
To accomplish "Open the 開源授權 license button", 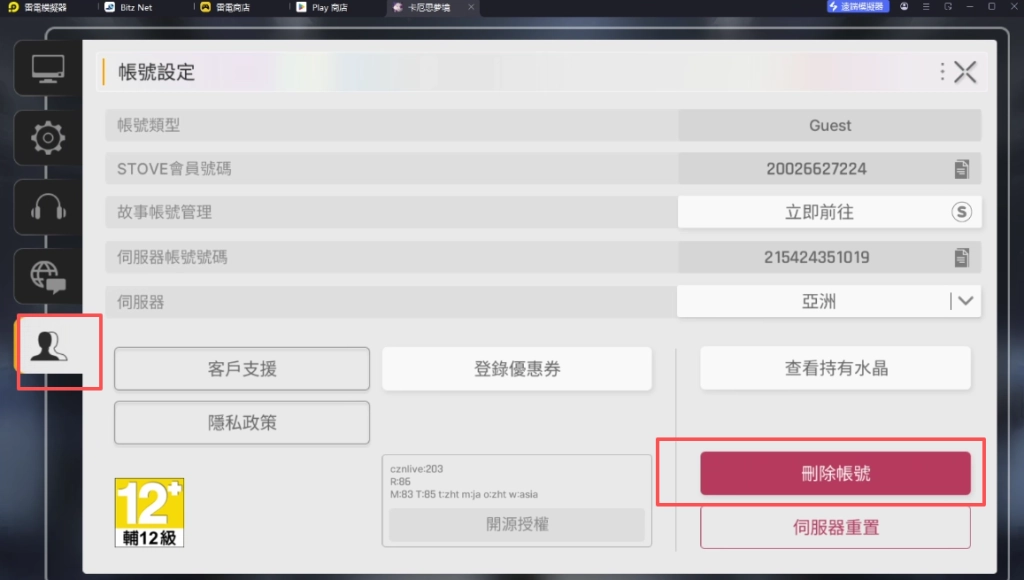I will 517,525.
